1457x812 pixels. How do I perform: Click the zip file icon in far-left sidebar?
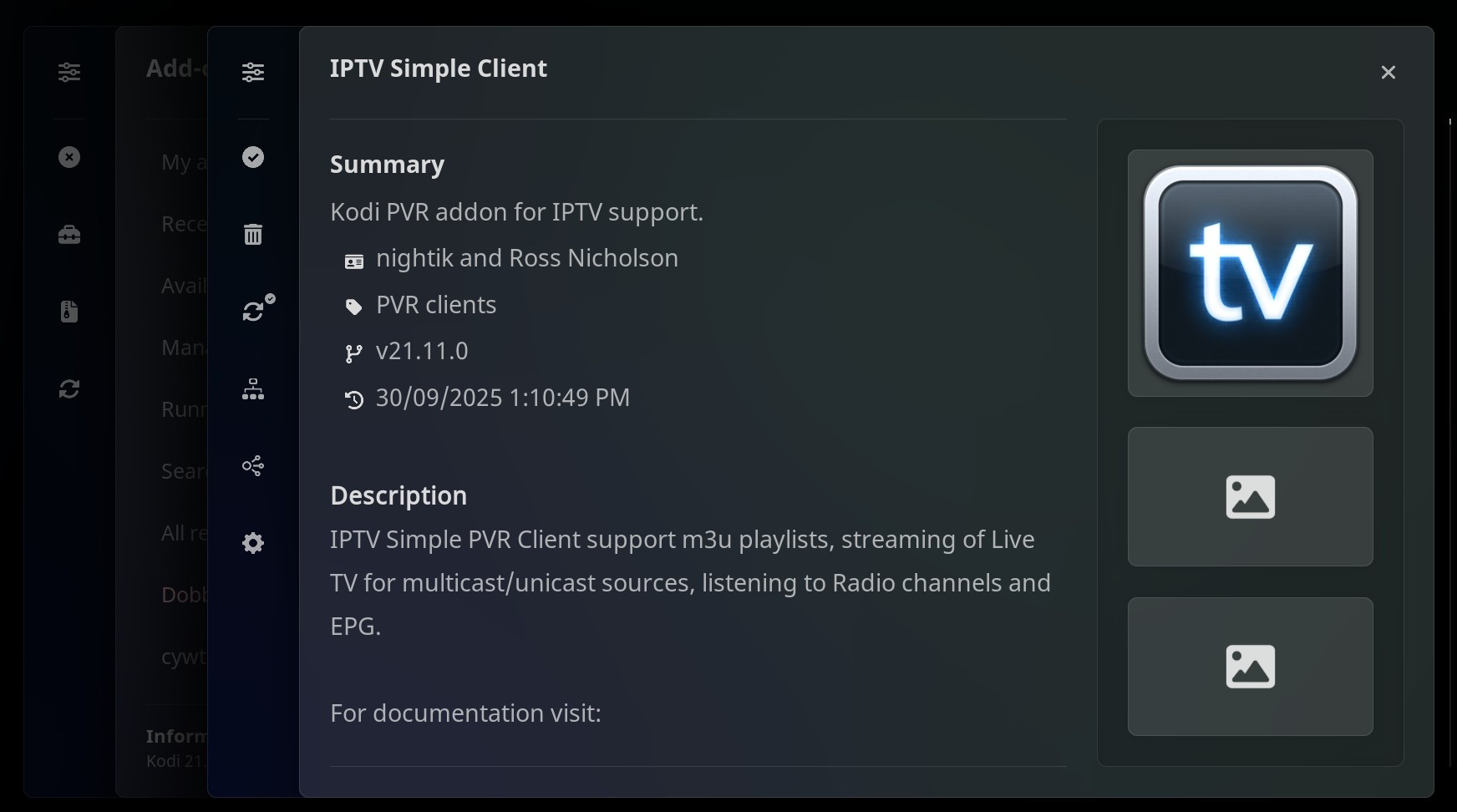[x=69, y=312]
